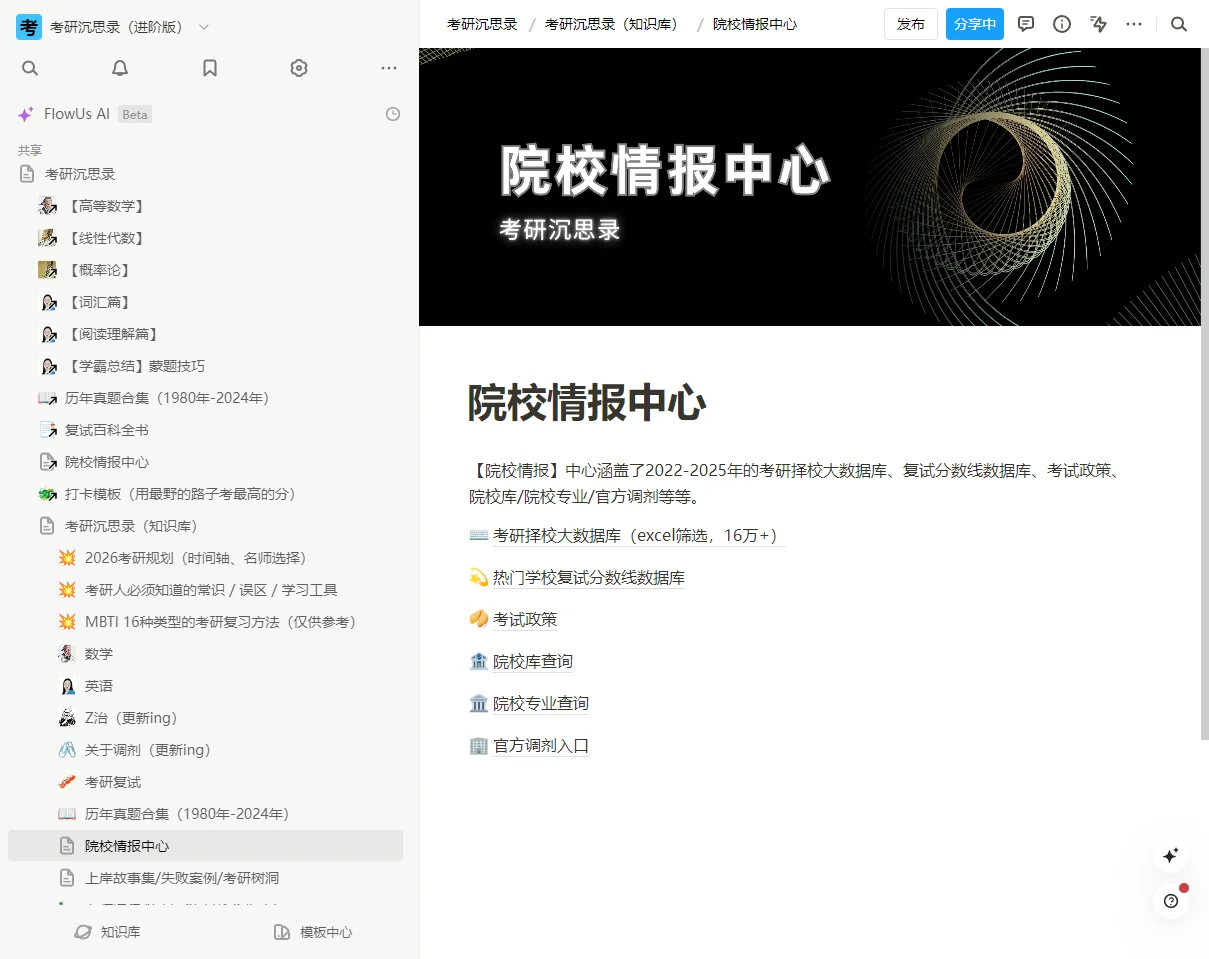
Task: Click keyboard icon beside 考研择校大数据库
Action: click(478, 535)
